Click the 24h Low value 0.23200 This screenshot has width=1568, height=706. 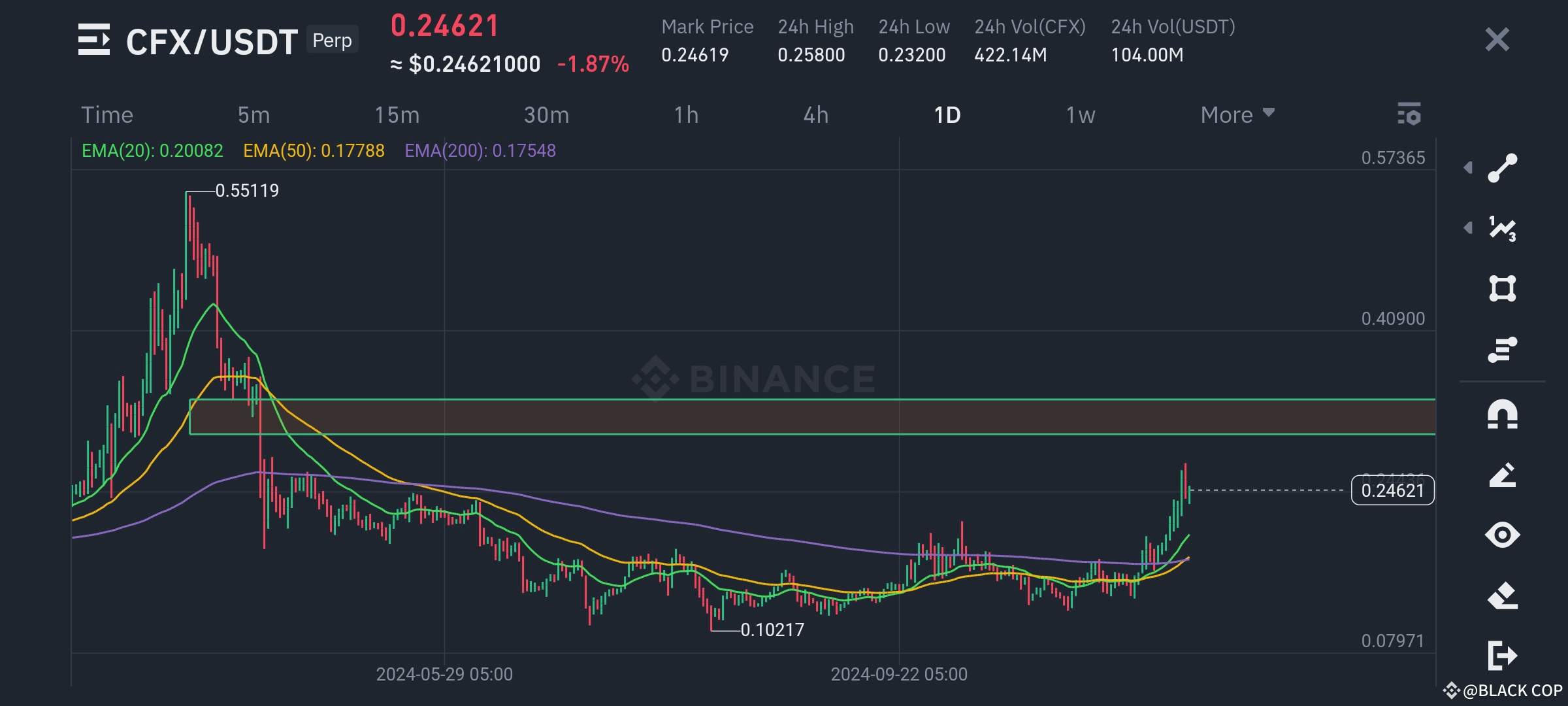coord(911,55)
